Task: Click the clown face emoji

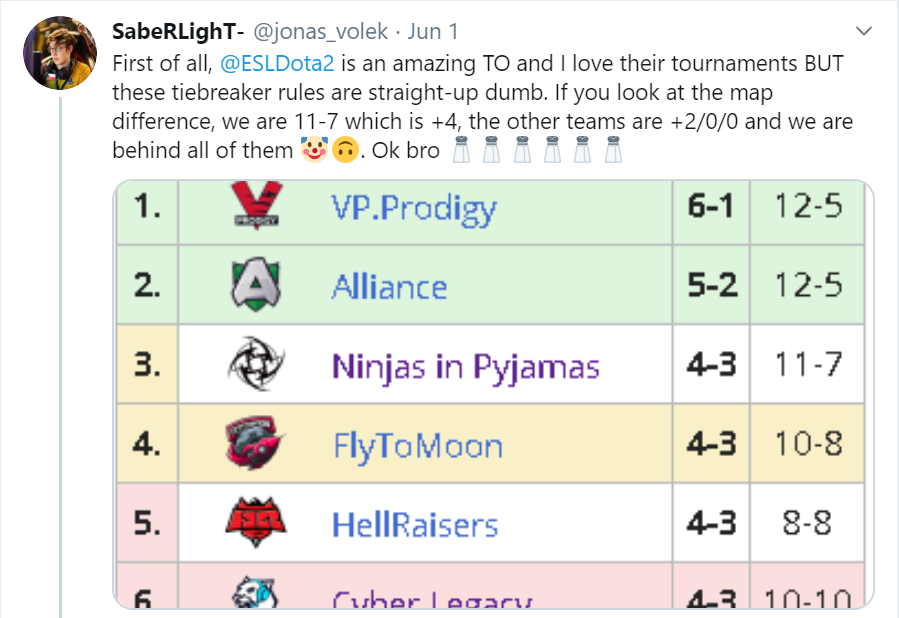Action: click(x=314, y=150)
